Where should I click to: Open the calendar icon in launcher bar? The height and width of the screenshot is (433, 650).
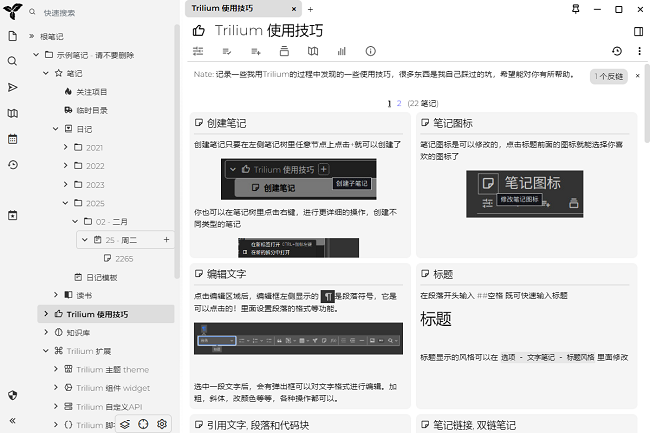click(x=13, y=138)
